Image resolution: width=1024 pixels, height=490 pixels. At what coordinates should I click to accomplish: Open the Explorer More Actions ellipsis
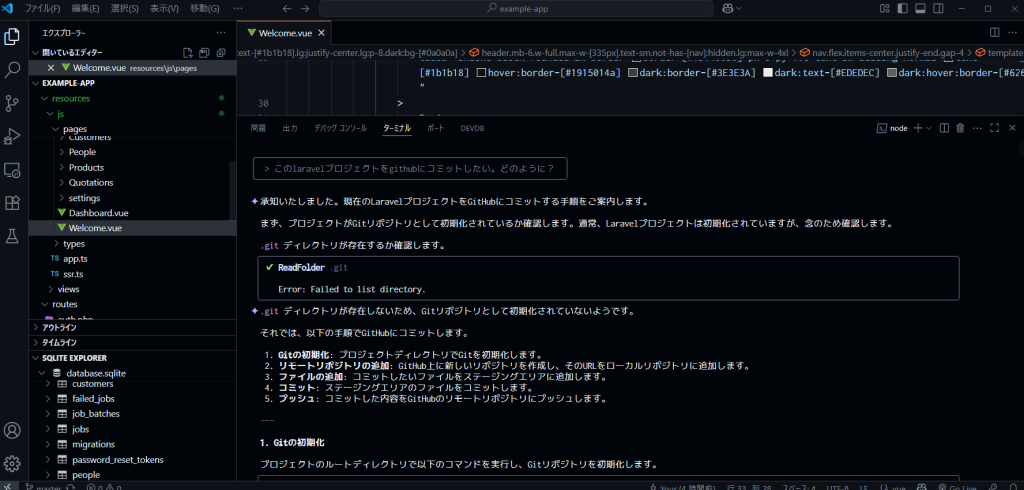tap(221, 33)
